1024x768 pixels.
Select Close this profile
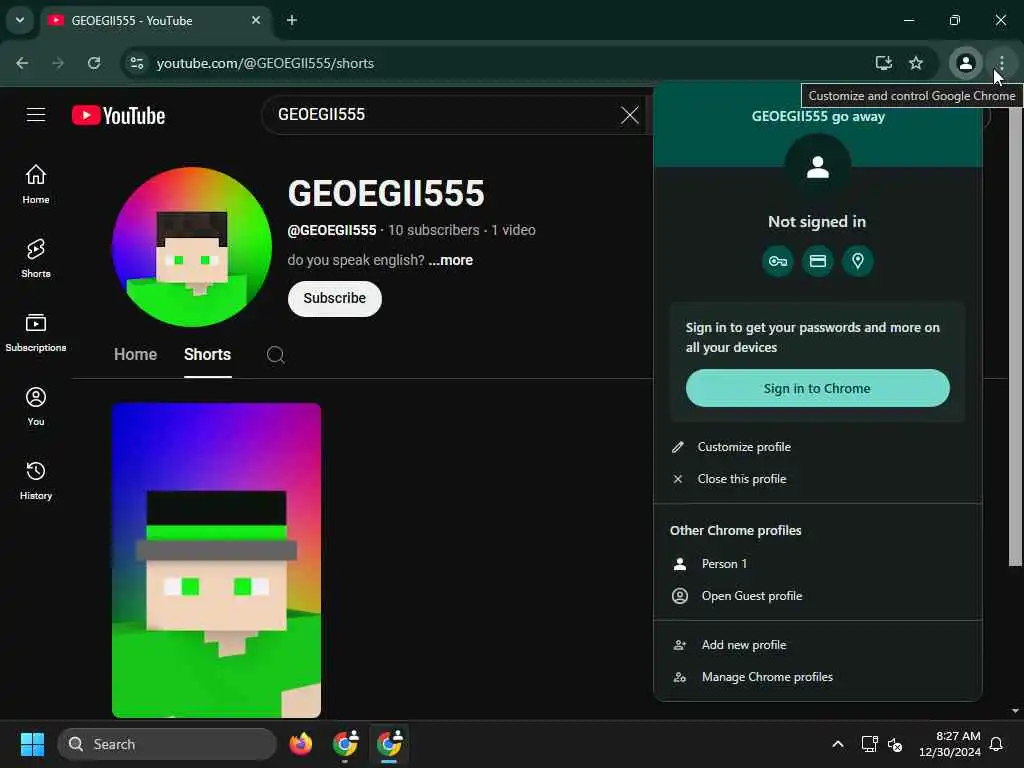tap(818, 479)
